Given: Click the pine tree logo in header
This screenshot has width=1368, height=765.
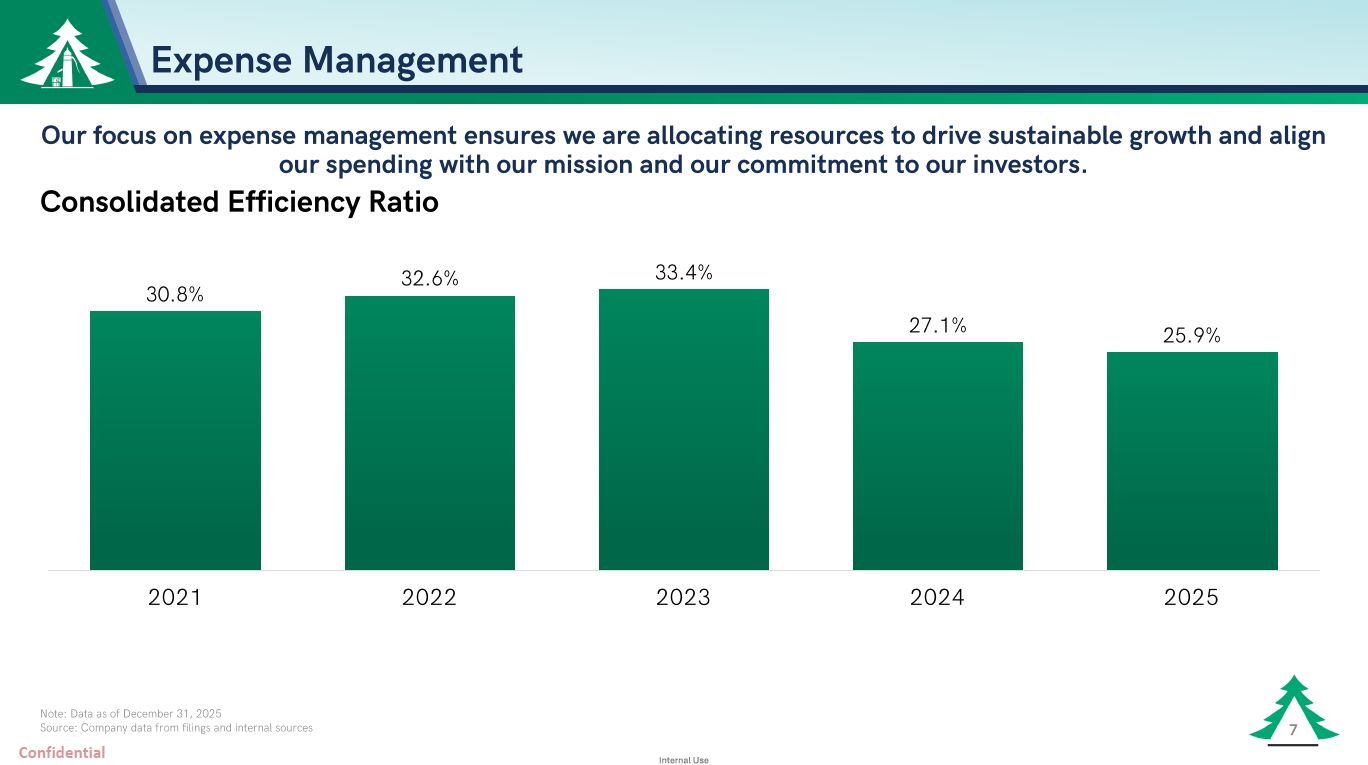Looking at the screenshot, I should [67, 54].
